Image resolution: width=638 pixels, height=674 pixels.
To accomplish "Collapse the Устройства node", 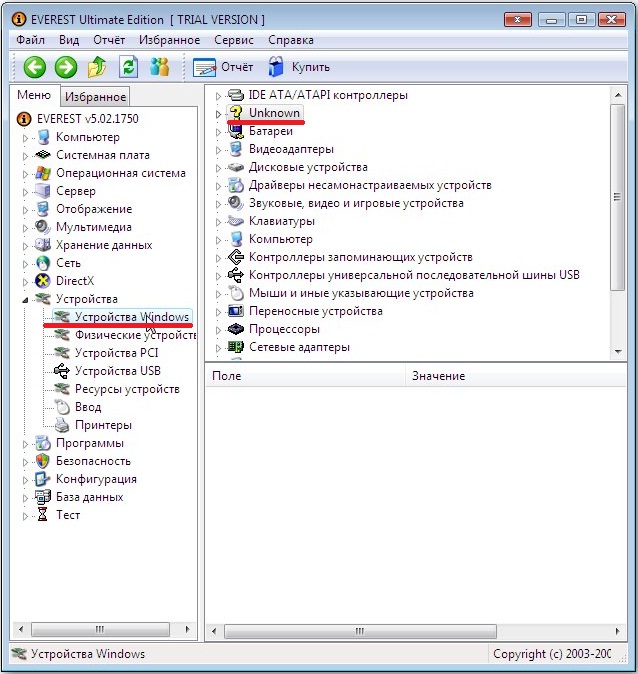I will [25, 300].
